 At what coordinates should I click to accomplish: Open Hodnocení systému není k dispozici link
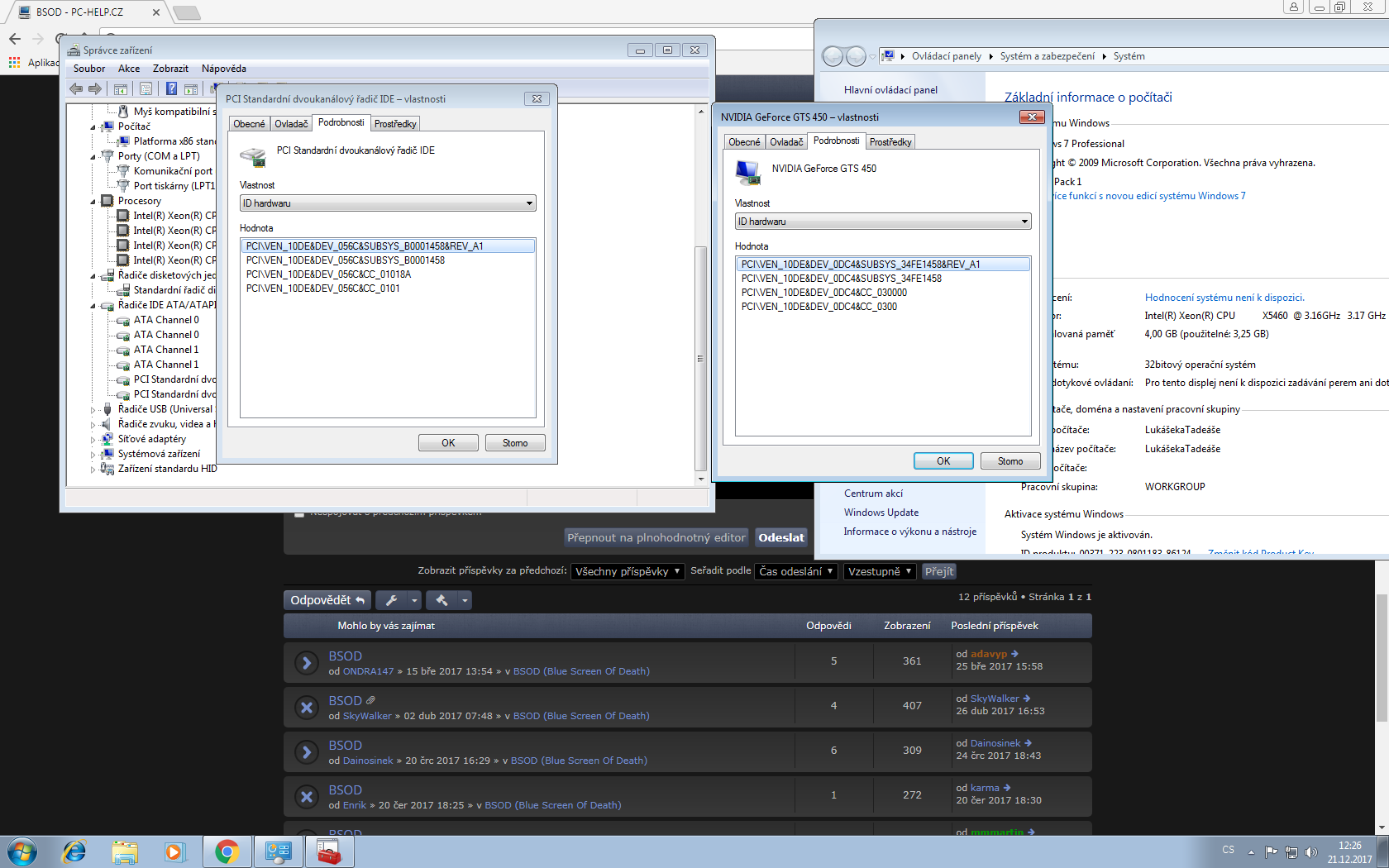[1224, 298]
